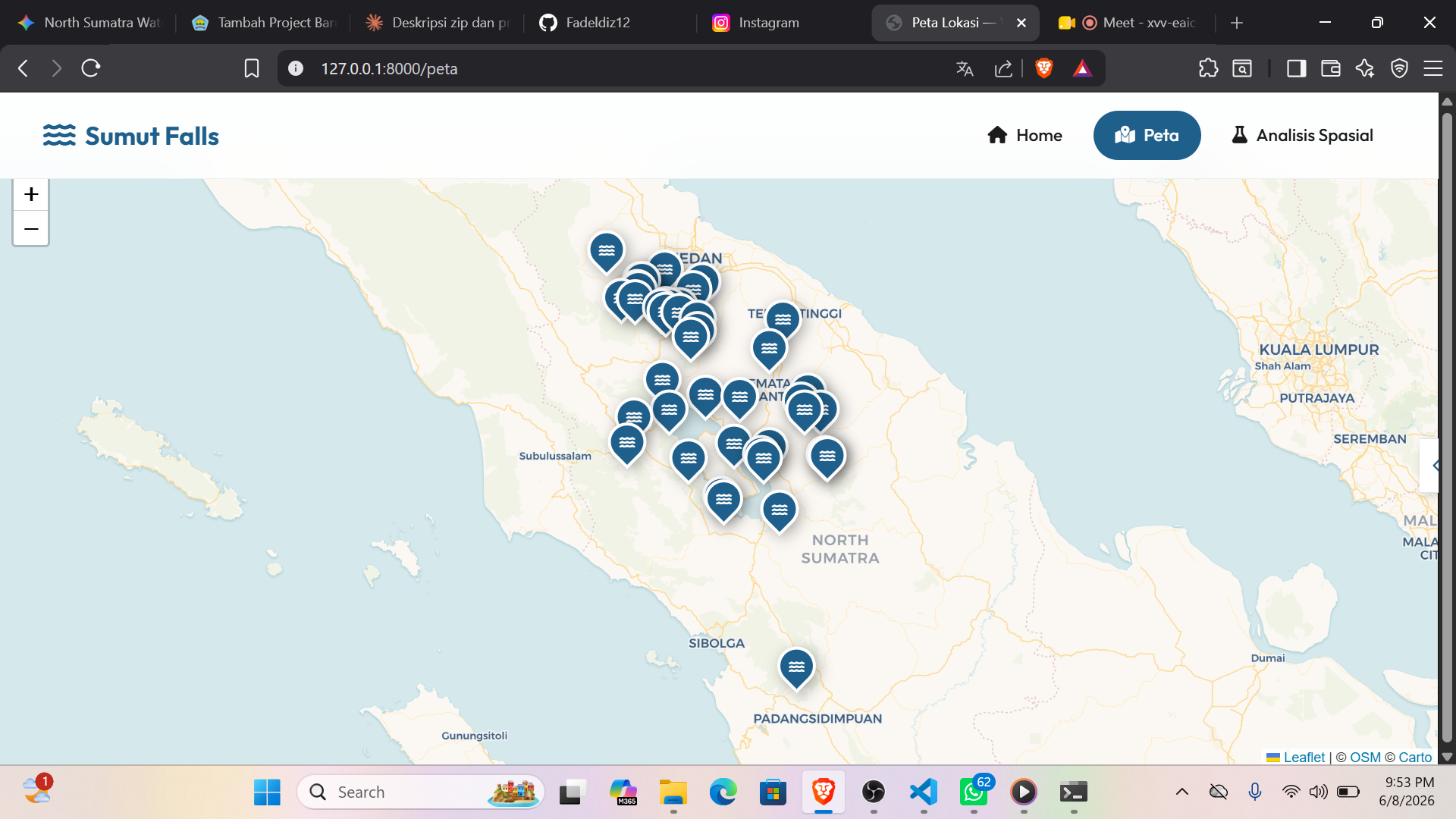Open a new browser tab

[x=1237, y=23]
